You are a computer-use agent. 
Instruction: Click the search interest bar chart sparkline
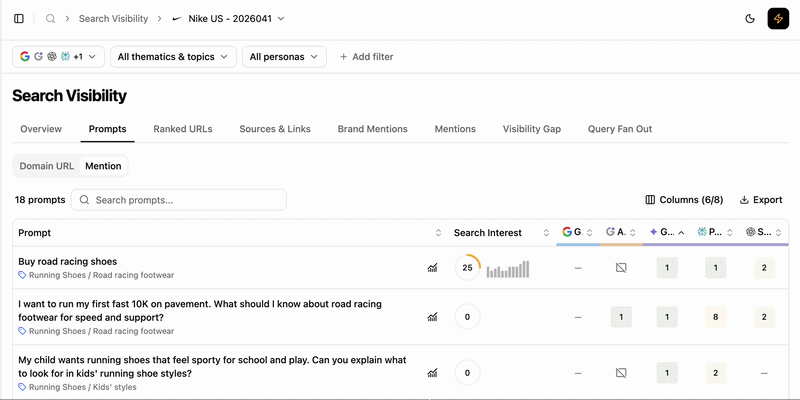pyautogui.click(x=508, y=269)
